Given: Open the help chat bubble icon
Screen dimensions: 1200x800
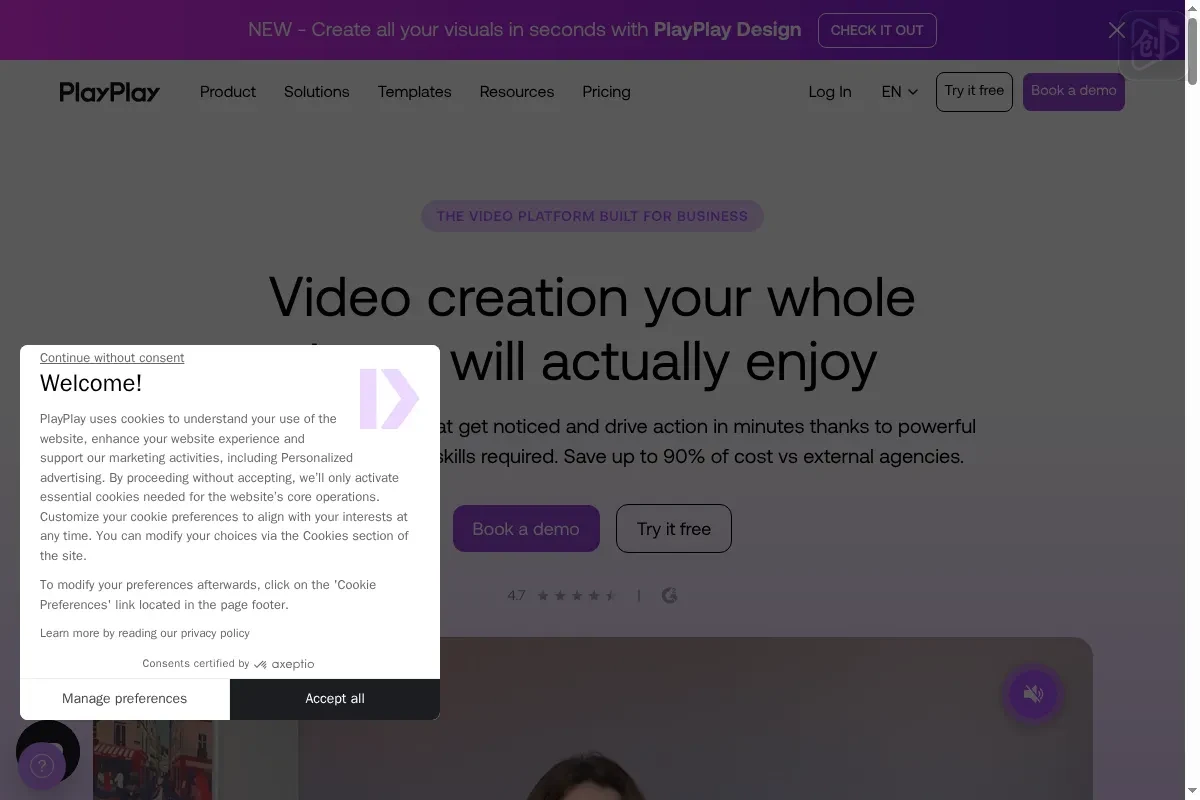Looking at the screenshot, I should point(41,766).
